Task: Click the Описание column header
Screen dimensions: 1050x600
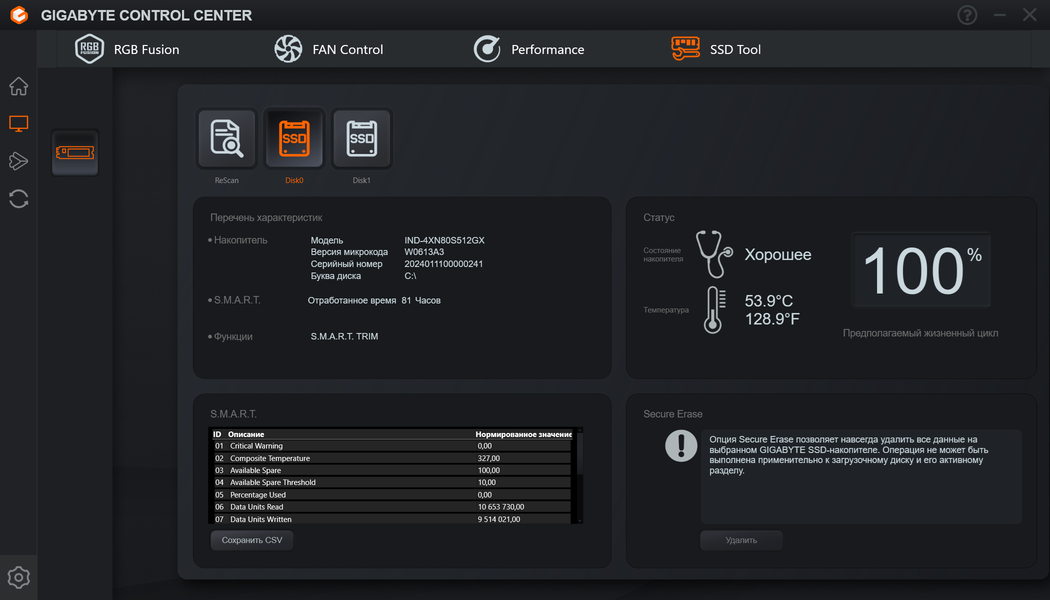Action: tap(246, 435)
